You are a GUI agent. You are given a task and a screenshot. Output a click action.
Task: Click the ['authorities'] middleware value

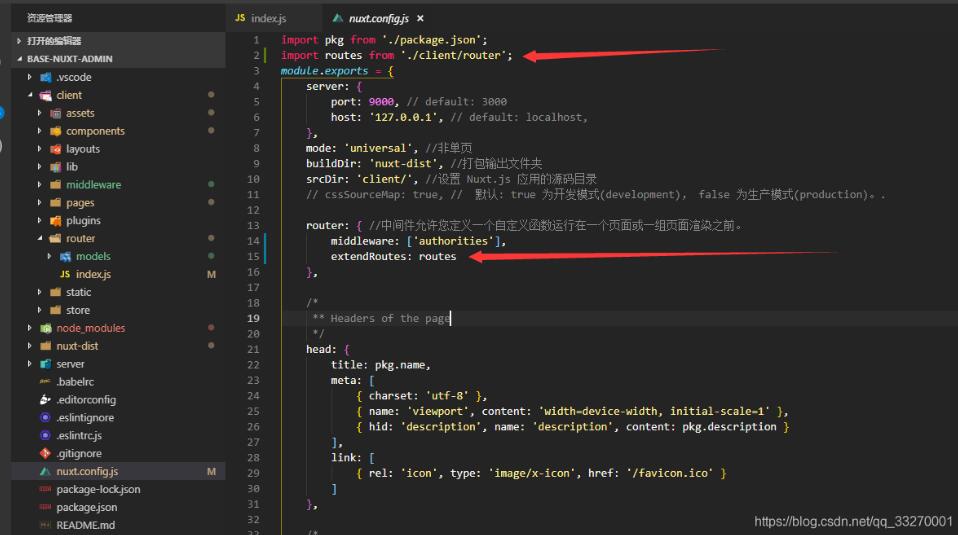tap(453, 241)
